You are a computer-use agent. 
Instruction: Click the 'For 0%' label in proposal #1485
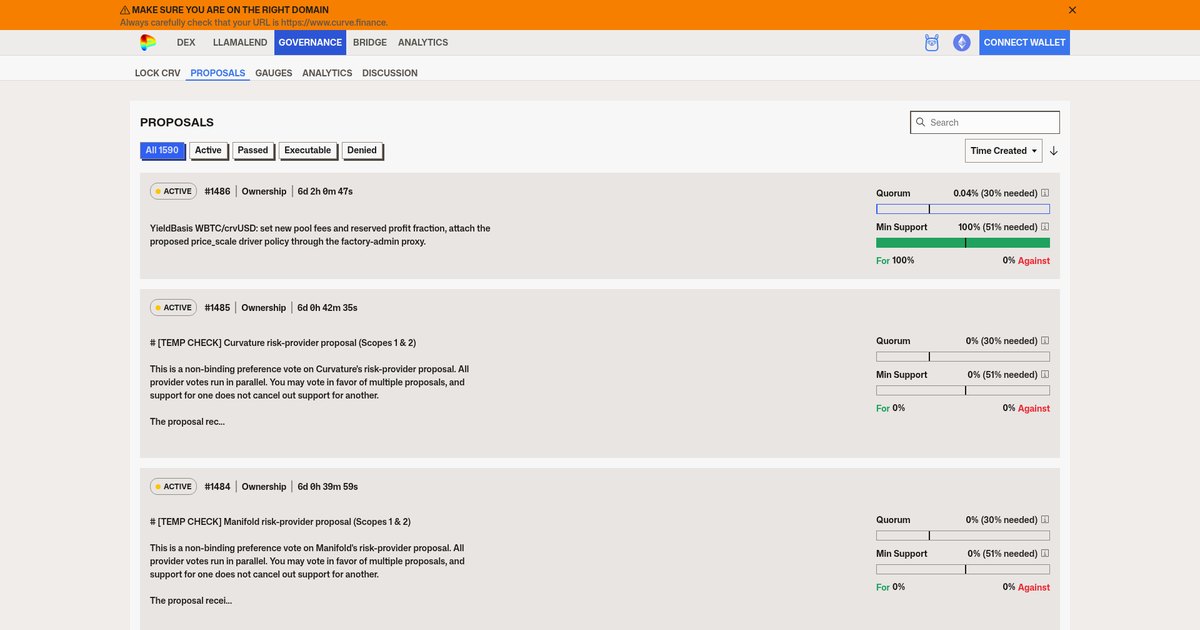coord(890,408)
